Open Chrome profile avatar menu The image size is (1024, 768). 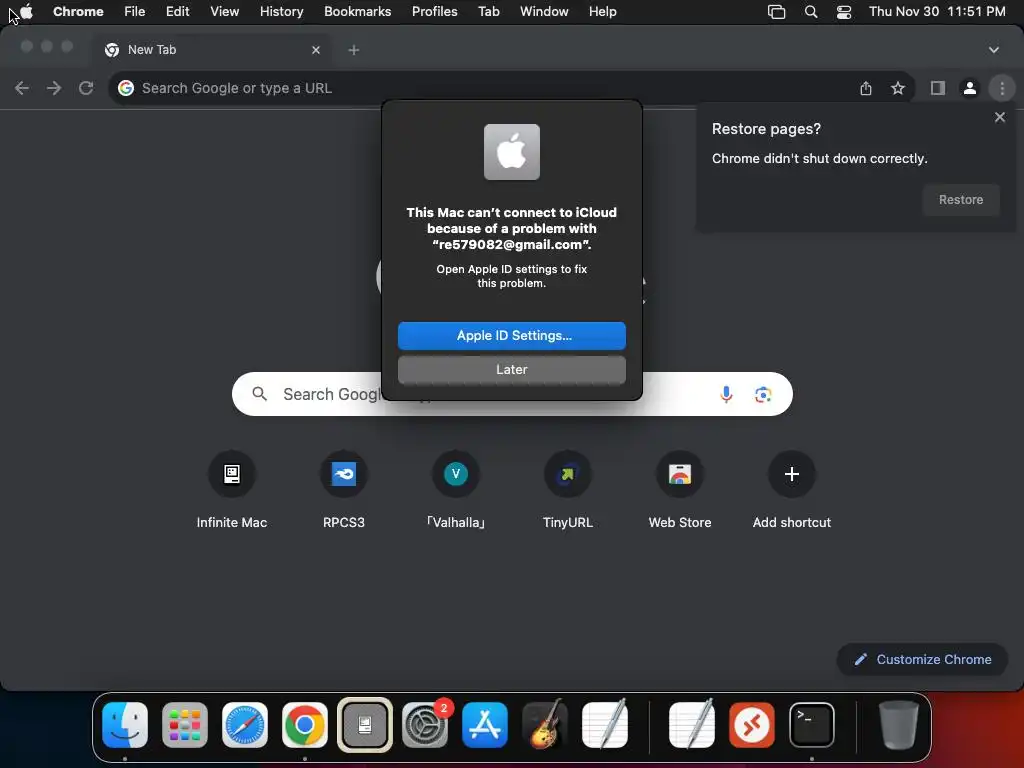[970, 88]
